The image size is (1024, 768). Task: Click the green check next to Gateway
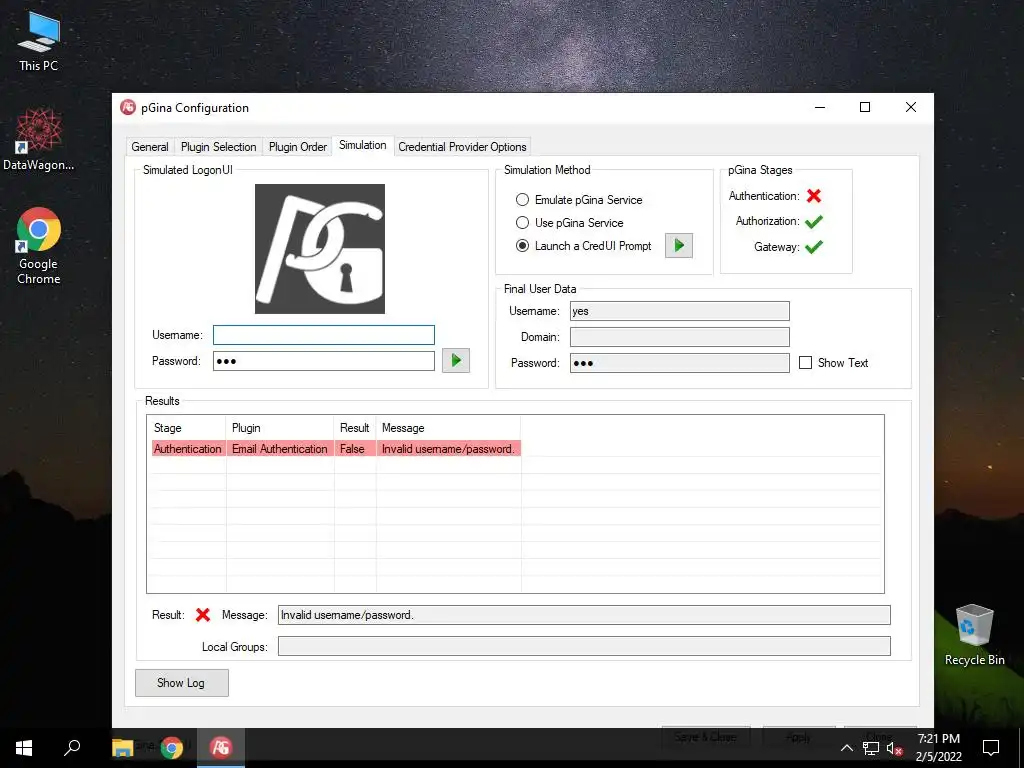pyautogui.click(x=814, y=247)
